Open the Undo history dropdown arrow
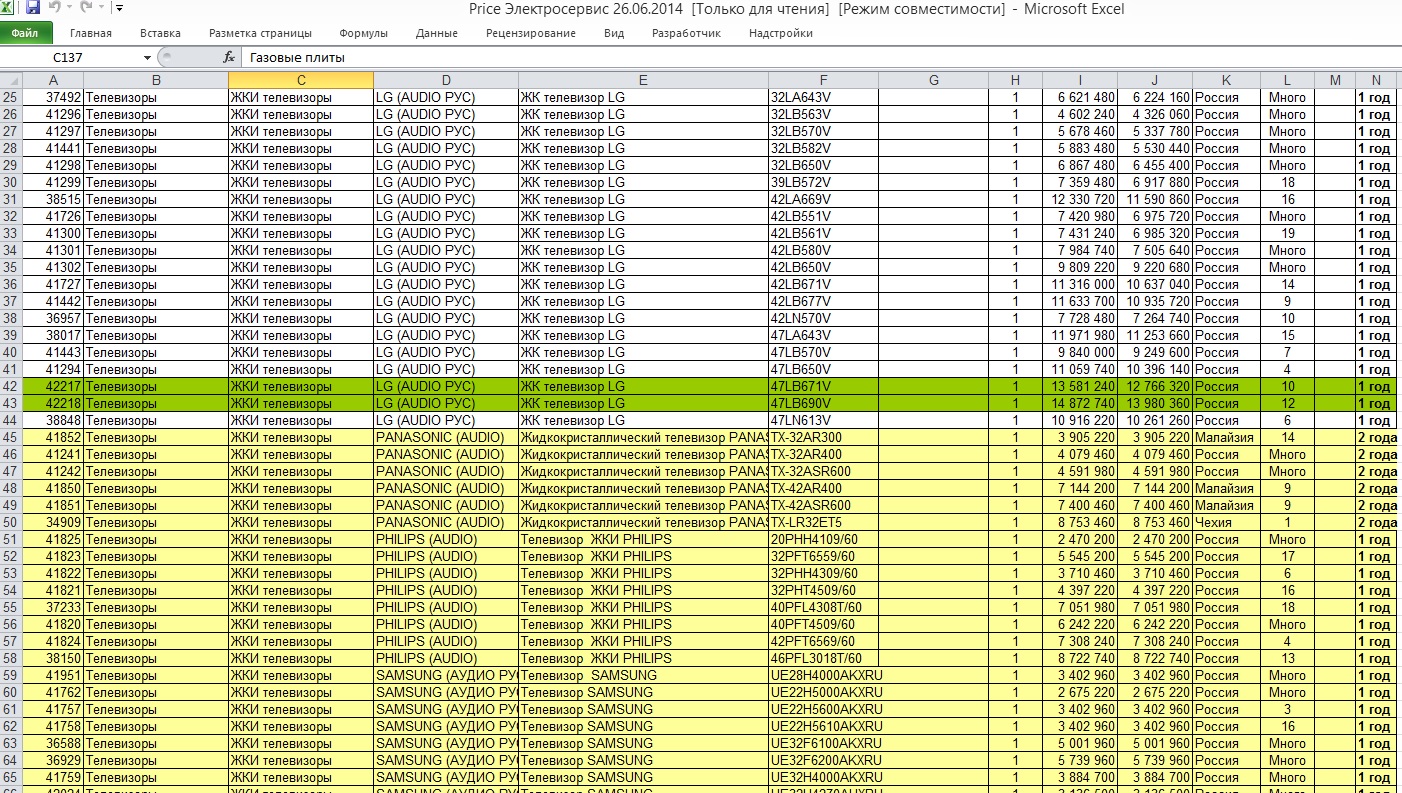Viewport: 1402px width, 793px height. pyautogui.click(x=70, y=9)
